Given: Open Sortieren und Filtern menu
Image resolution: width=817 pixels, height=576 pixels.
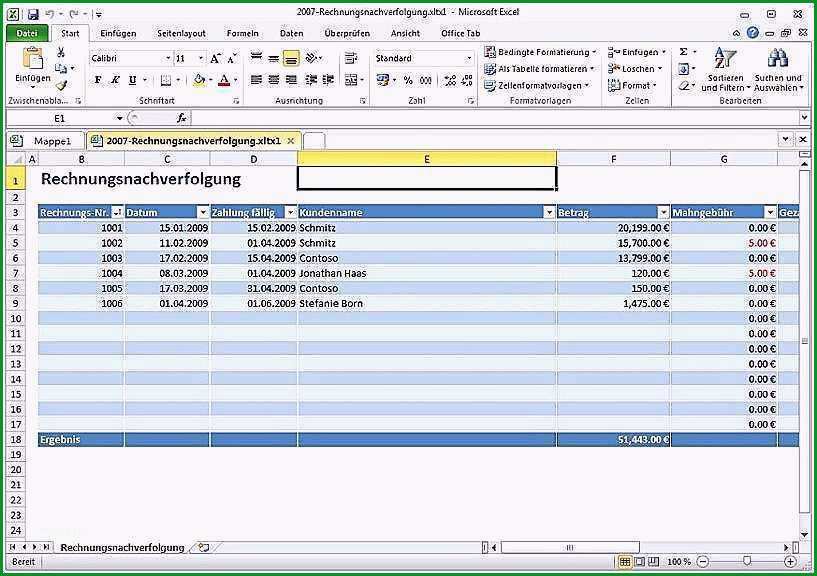Looking at the screenshot, I should pyautogui.click(x=725, y=69).
